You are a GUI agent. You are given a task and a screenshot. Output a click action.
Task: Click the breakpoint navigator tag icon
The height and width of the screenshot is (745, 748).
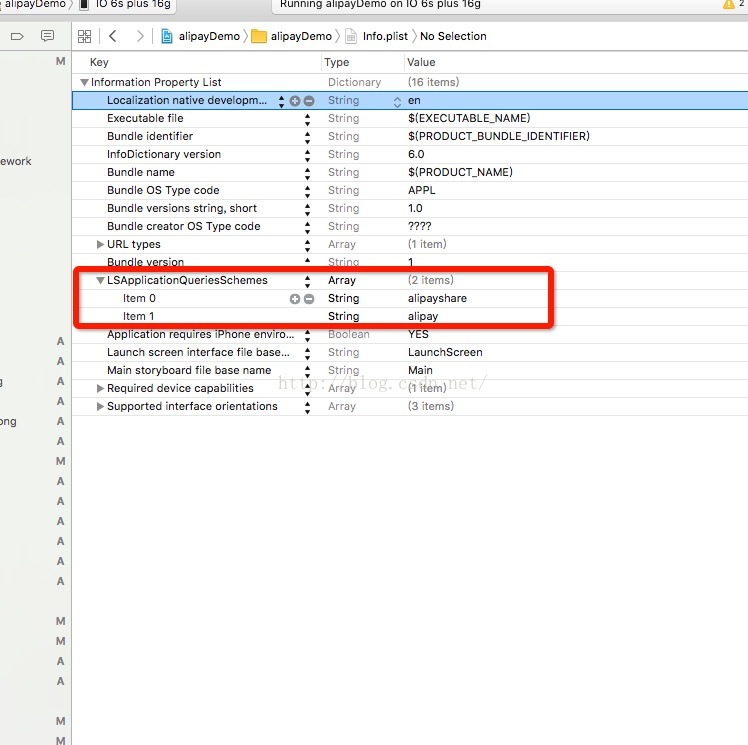click(x=17, y=36)
